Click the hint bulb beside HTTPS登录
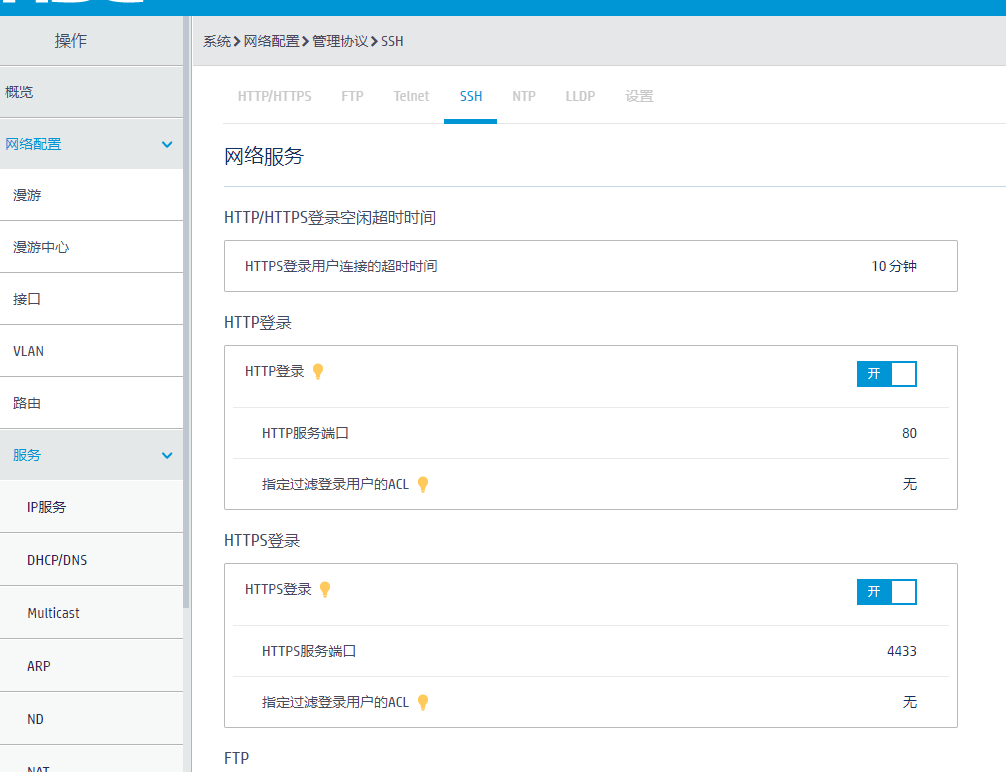Viewport: 1006px width, 772px height. point(324,590)
